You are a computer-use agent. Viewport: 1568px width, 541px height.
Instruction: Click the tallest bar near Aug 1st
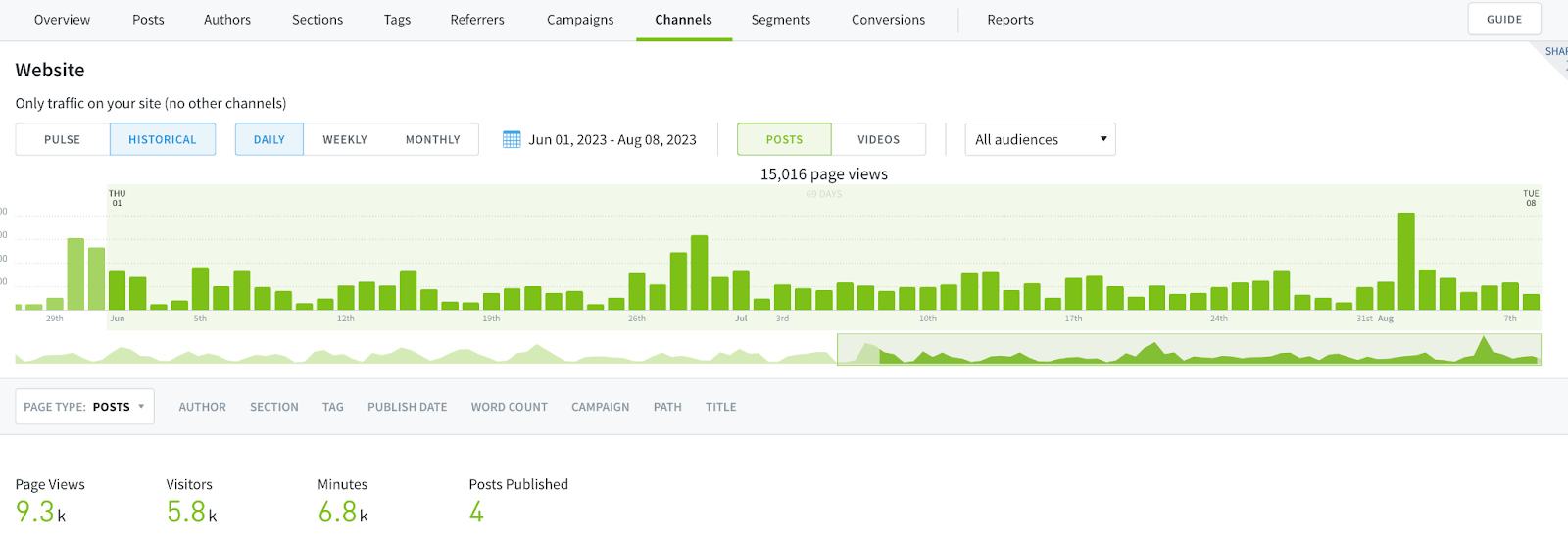click(1406, 262)
